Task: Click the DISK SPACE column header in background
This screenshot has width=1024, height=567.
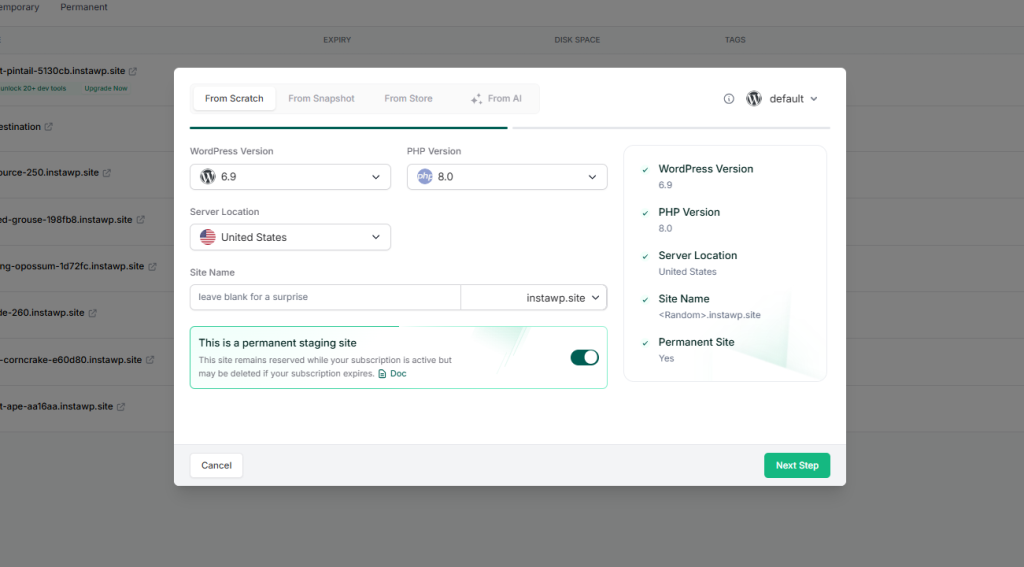Action: (577, 40)
